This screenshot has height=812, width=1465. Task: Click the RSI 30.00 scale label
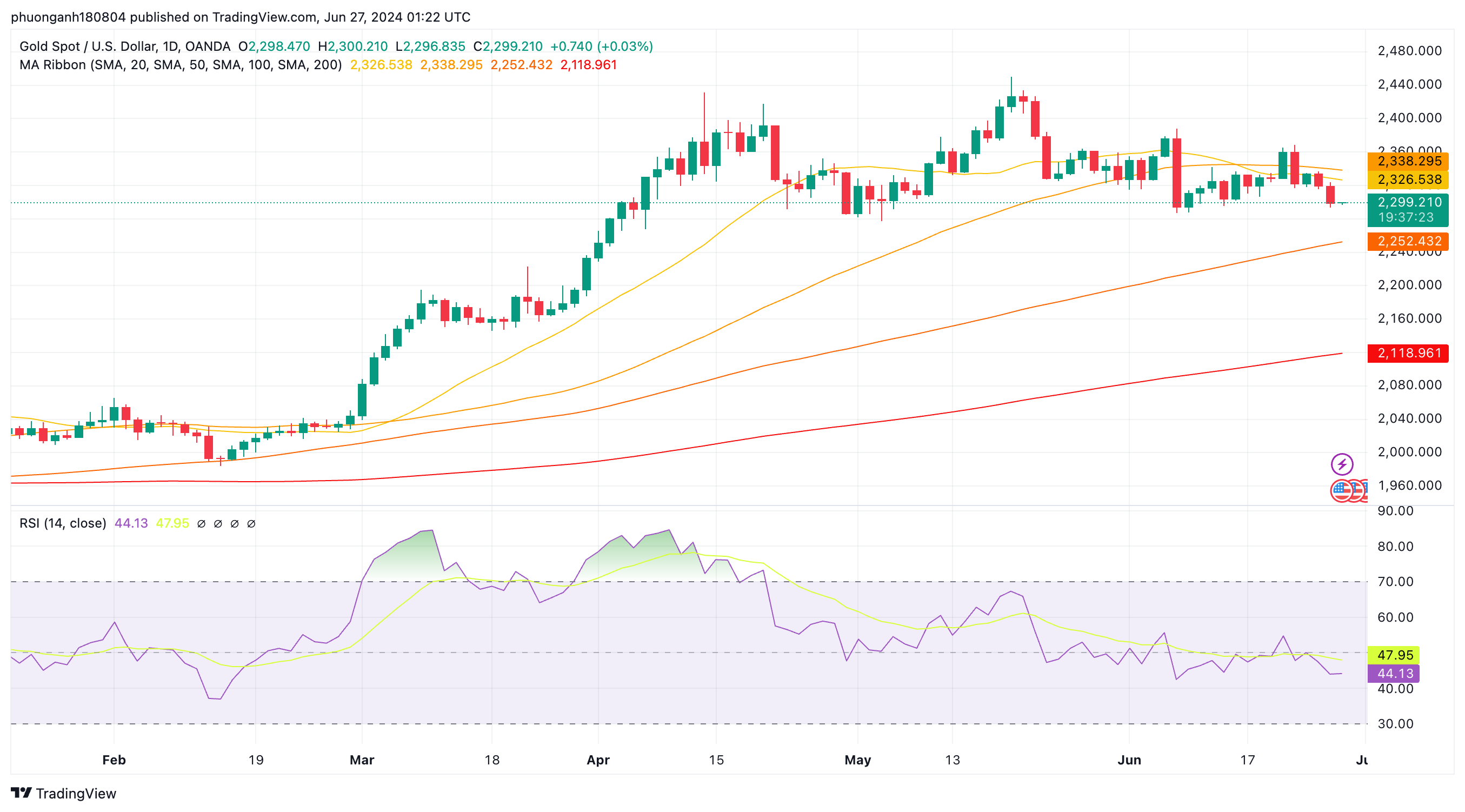tap(1395, 724)
